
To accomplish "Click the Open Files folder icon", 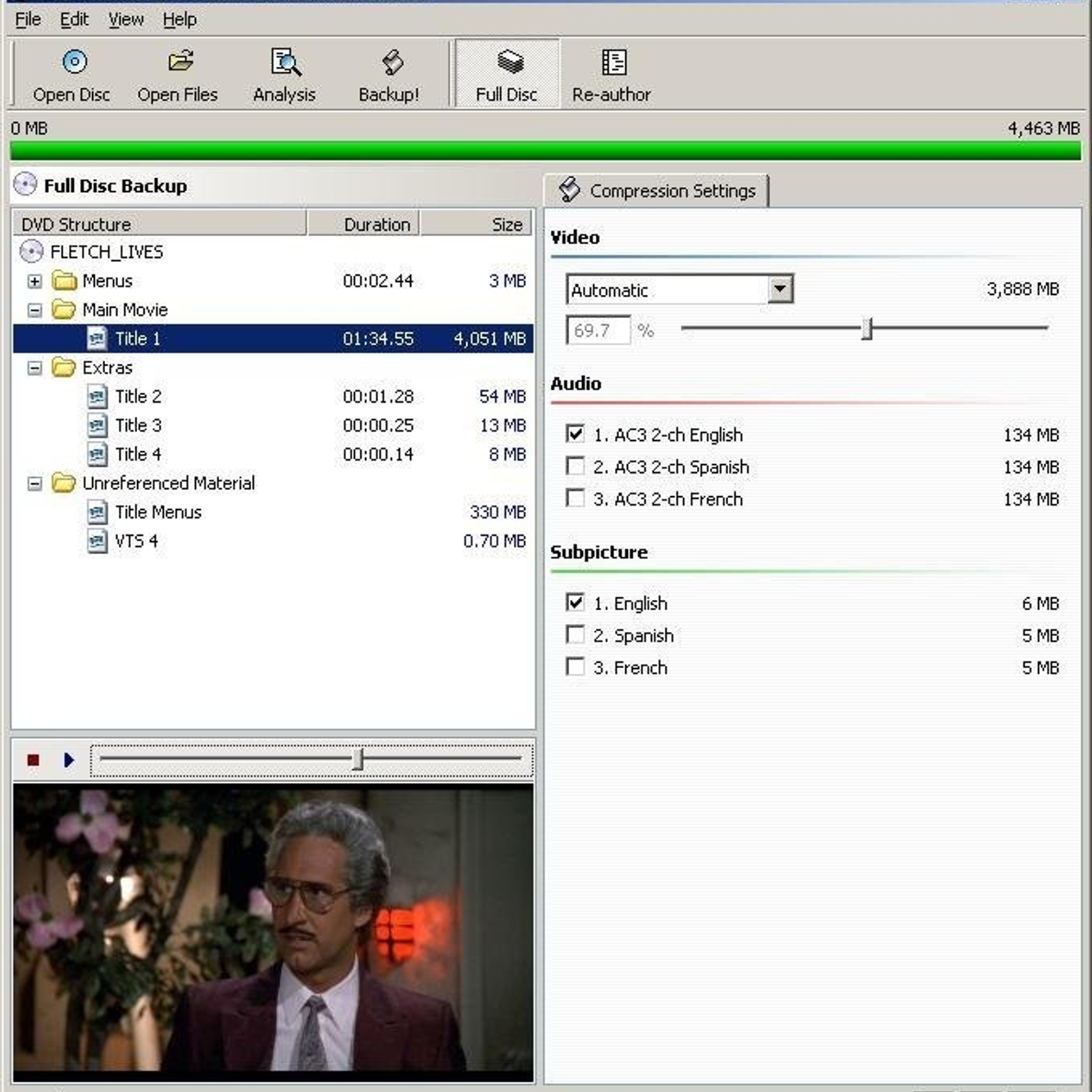I will click(181, 62).
